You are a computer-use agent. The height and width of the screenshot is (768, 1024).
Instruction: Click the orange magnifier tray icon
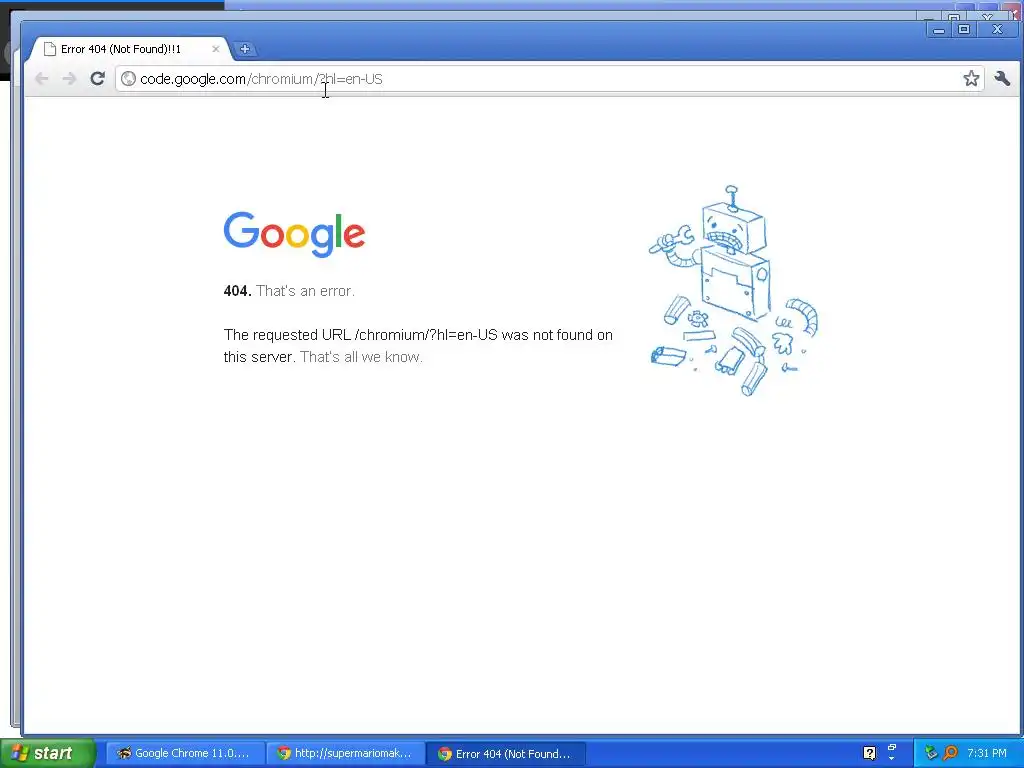[950, 753]
